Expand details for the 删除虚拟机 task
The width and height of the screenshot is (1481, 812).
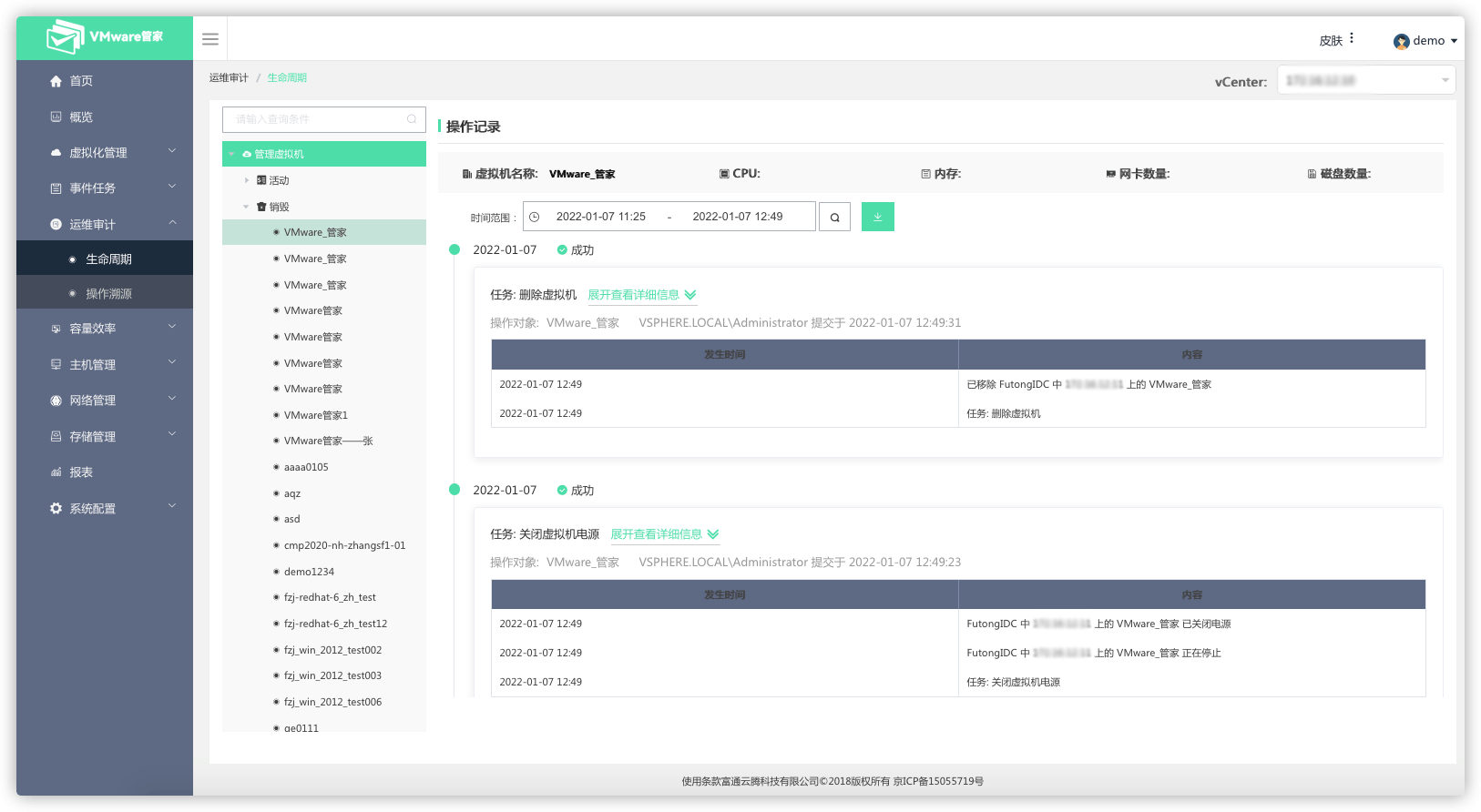point(642,295)
